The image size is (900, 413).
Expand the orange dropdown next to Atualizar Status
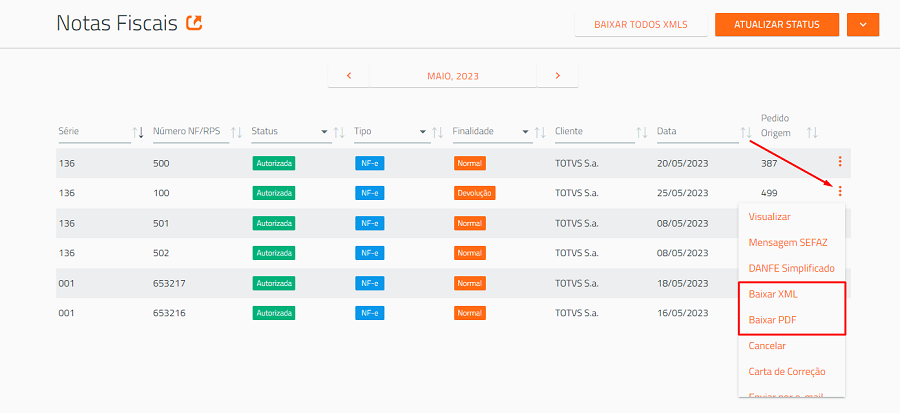[863, 25]
